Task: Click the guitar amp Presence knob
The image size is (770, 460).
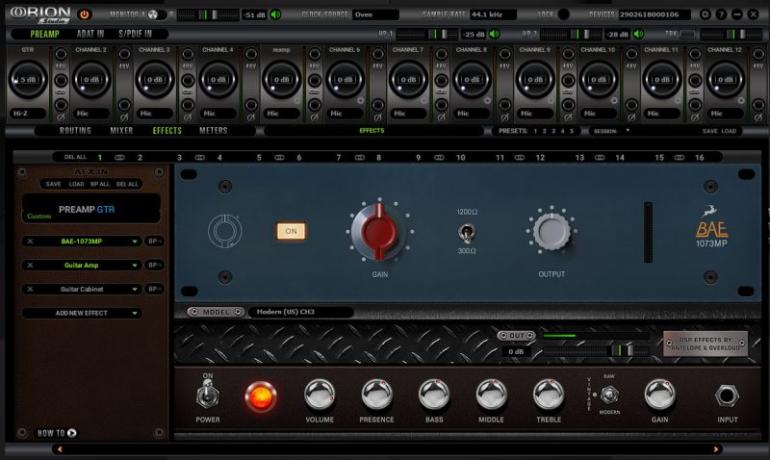Action: (x=377, y=394)
